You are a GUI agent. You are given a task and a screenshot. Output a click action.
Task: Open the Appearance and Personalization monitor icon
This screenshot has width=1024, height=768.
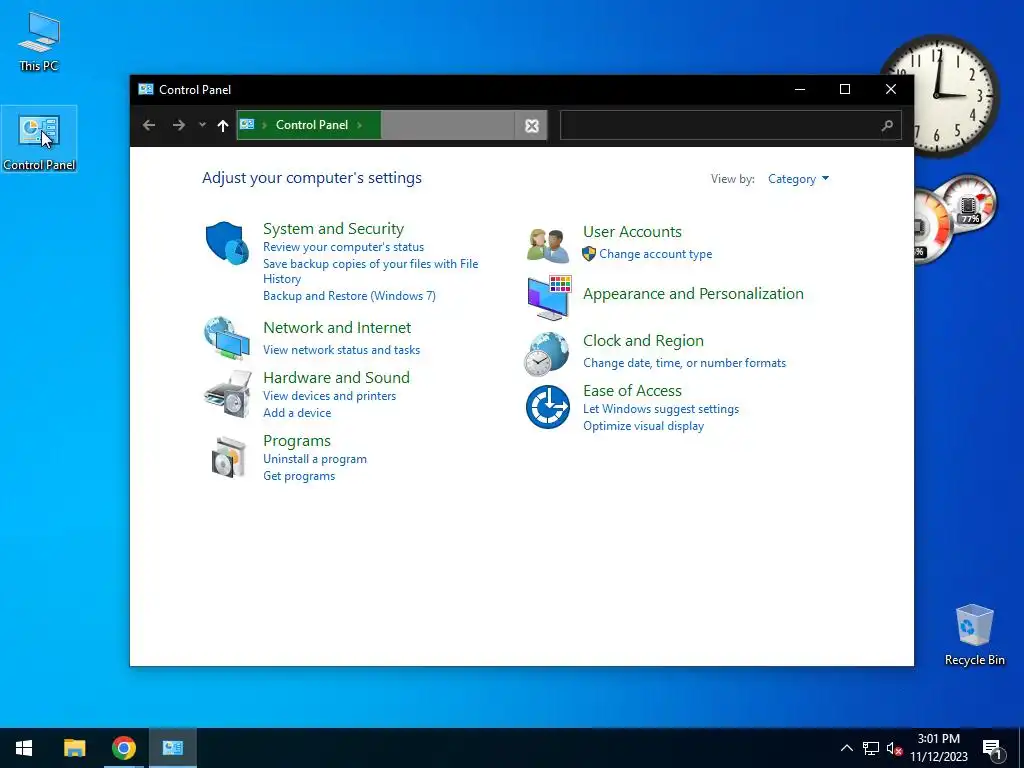point(549,298)
